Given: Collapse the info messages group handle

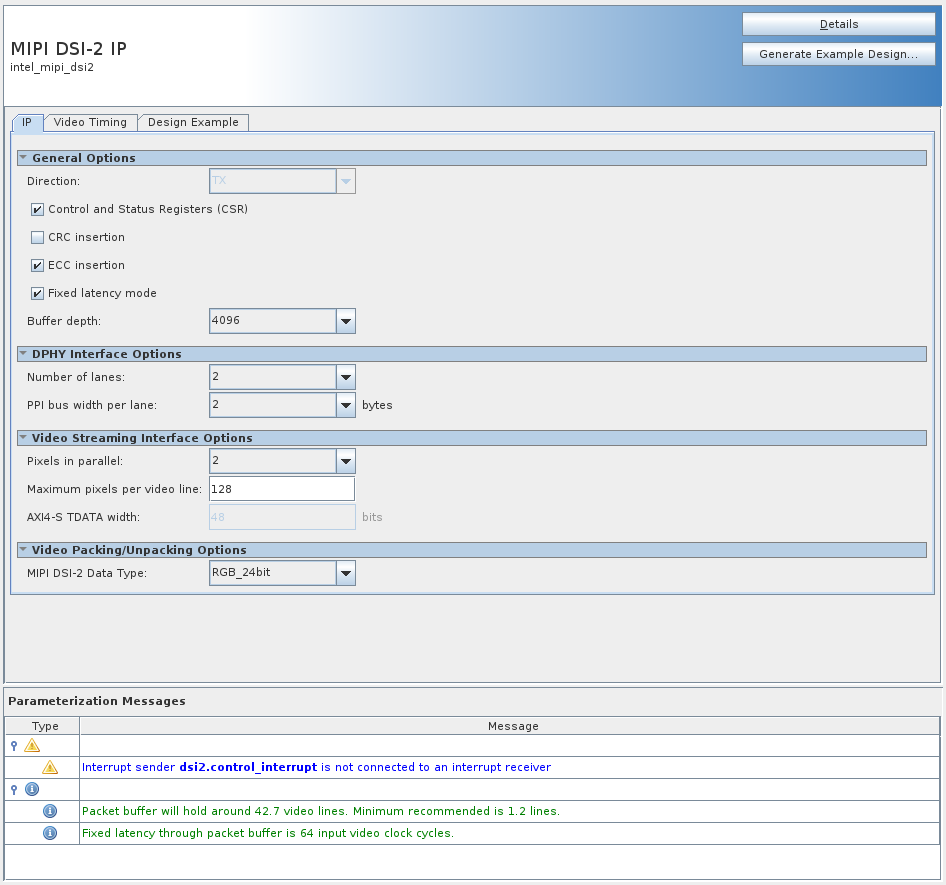Looking at the screenshot, I should (x=14, y=790).
